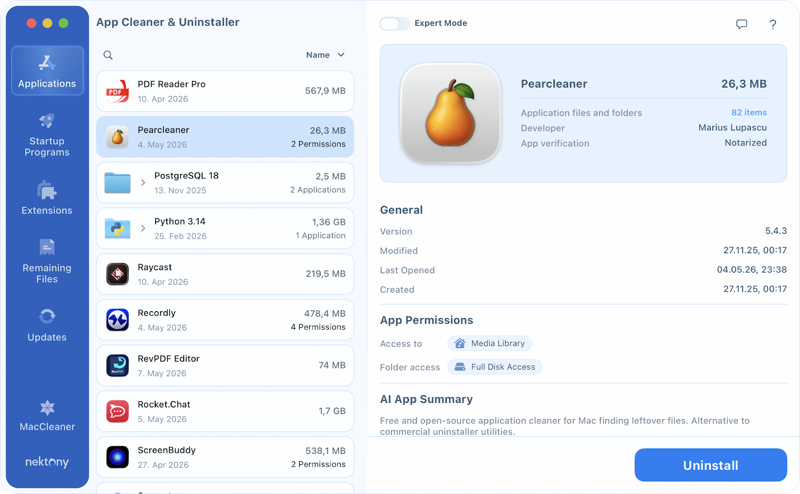The width and height of the screenshot is (800, 494).
Task: Click Pearcleaner's 2 Permissions label
Action: click(x=318, y=144)
